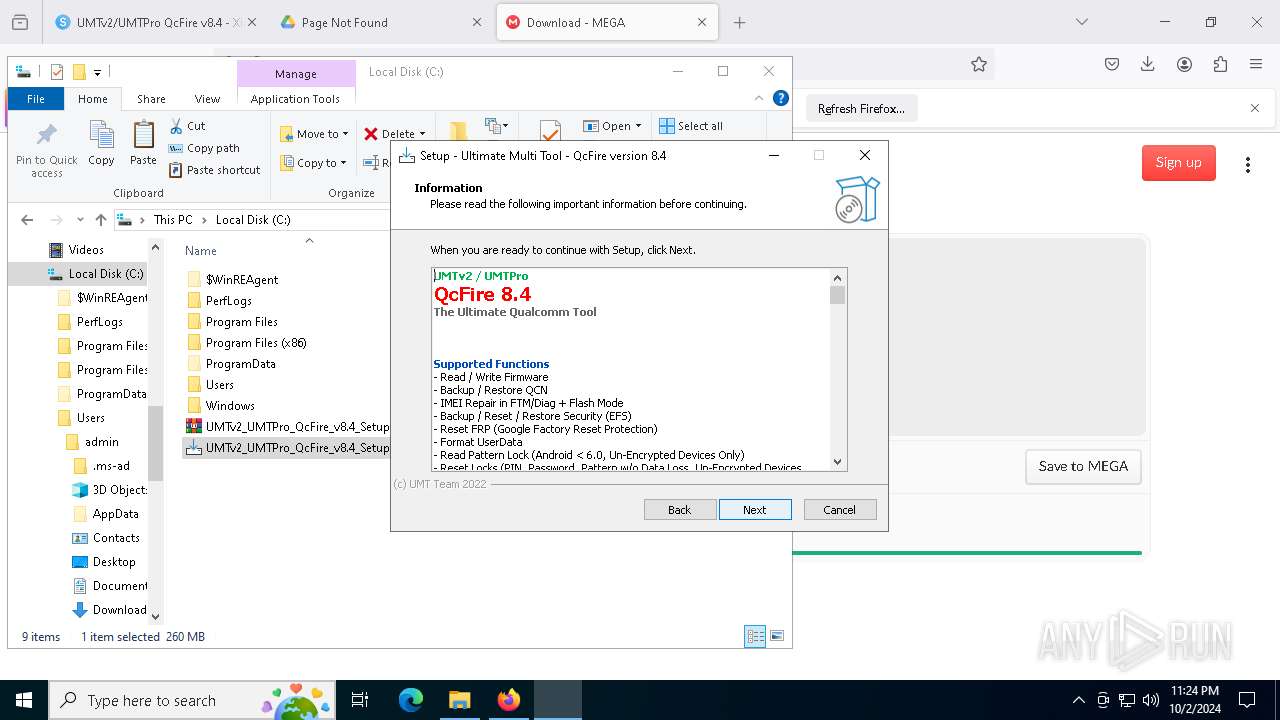Open the Application Tools tab

click(295, 99)
